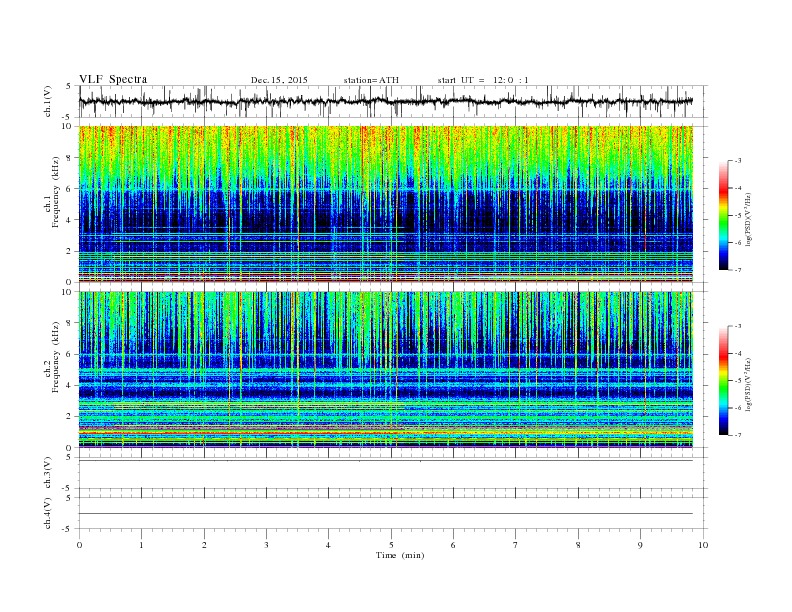Click the "ch.3(V)" axis label
Image resolution: width=792 pixels, height=612 pixels.
pos(47,473)
